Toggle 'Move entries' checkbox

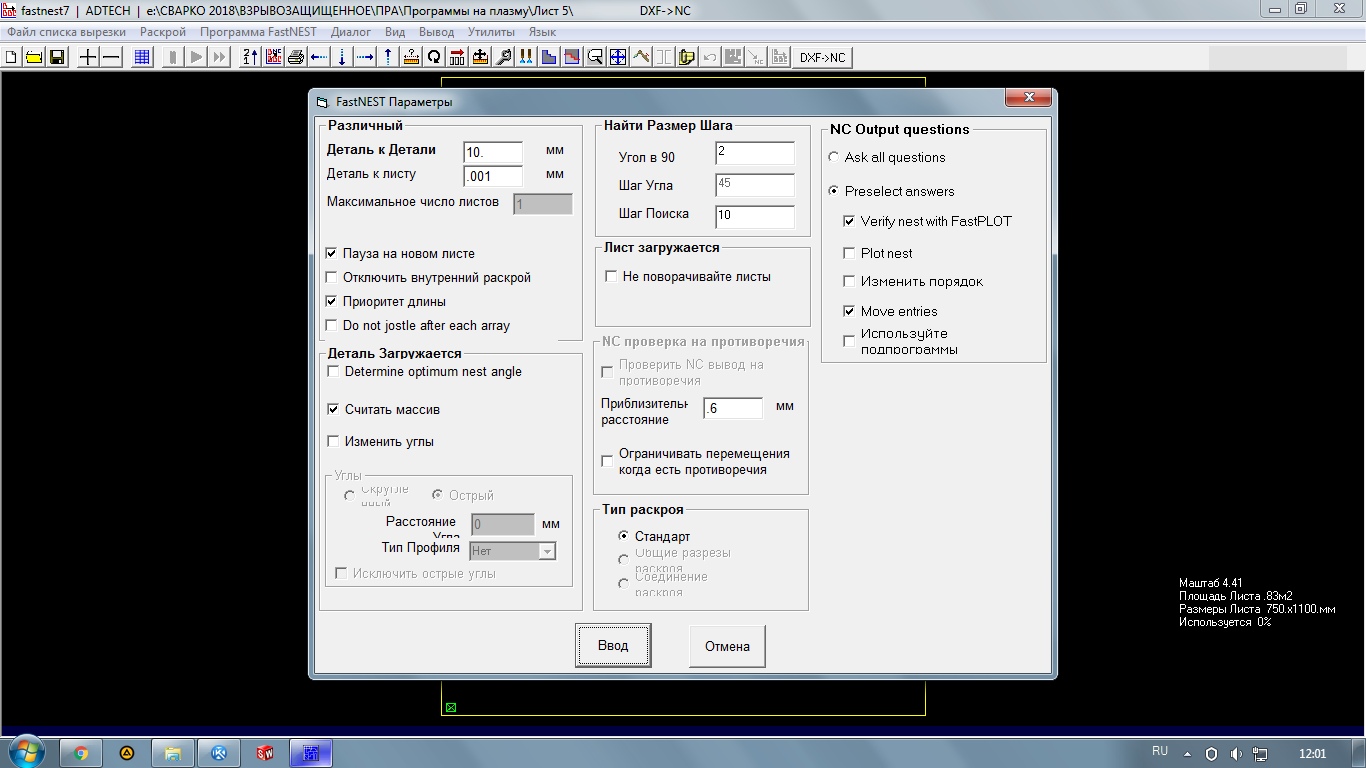click(x=850, y=312)
